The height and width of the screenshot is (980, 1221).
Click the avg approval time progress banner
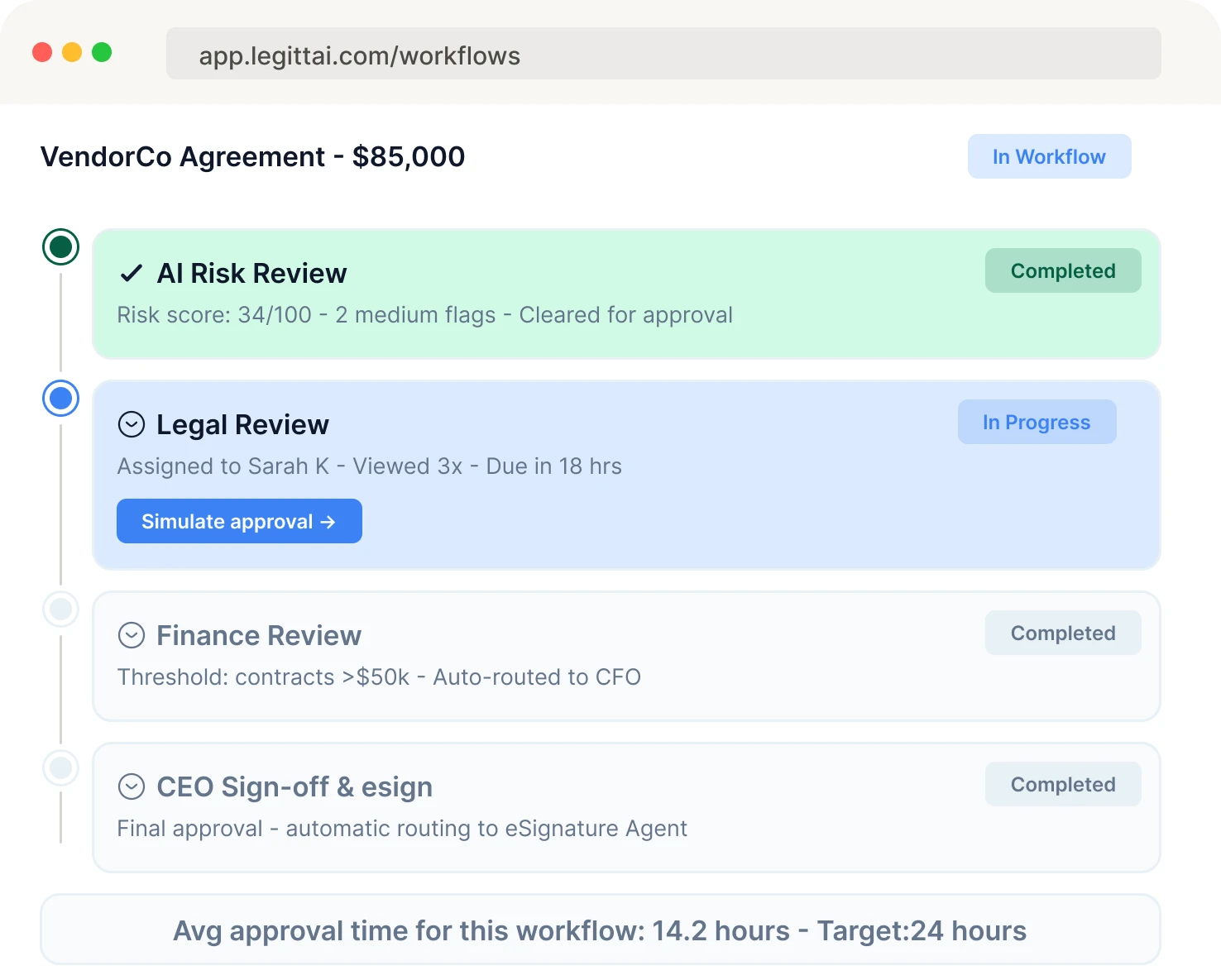pos(600,930)
